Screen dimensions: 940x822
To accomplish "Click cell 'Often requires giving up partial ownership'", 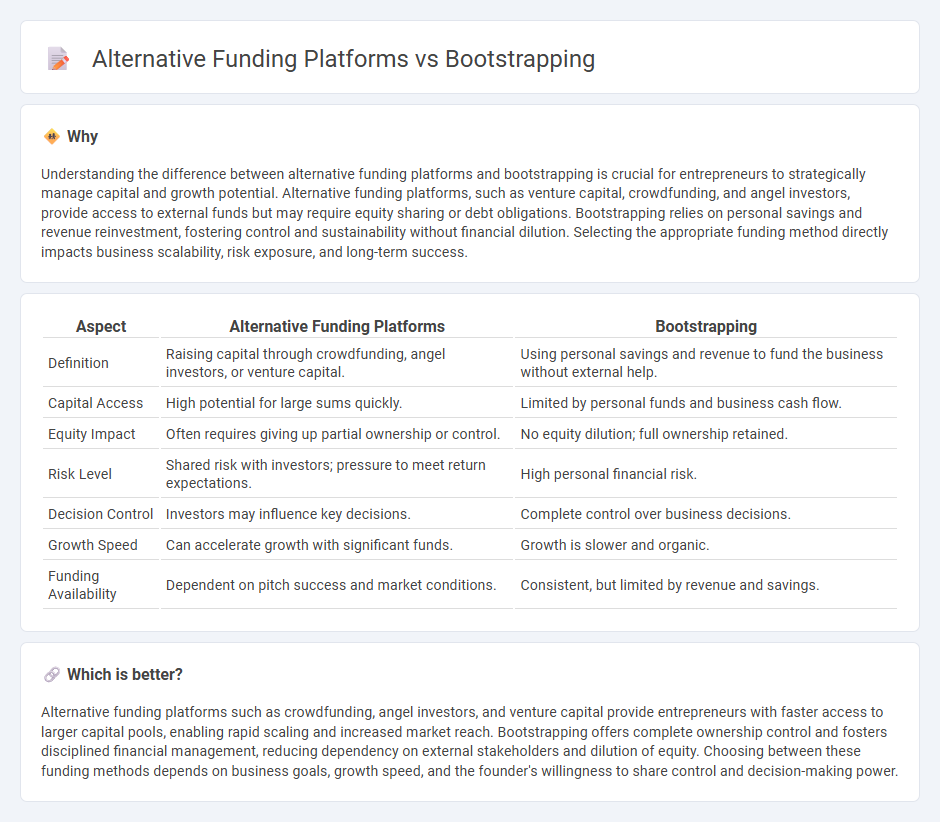I will pos(337,434).
